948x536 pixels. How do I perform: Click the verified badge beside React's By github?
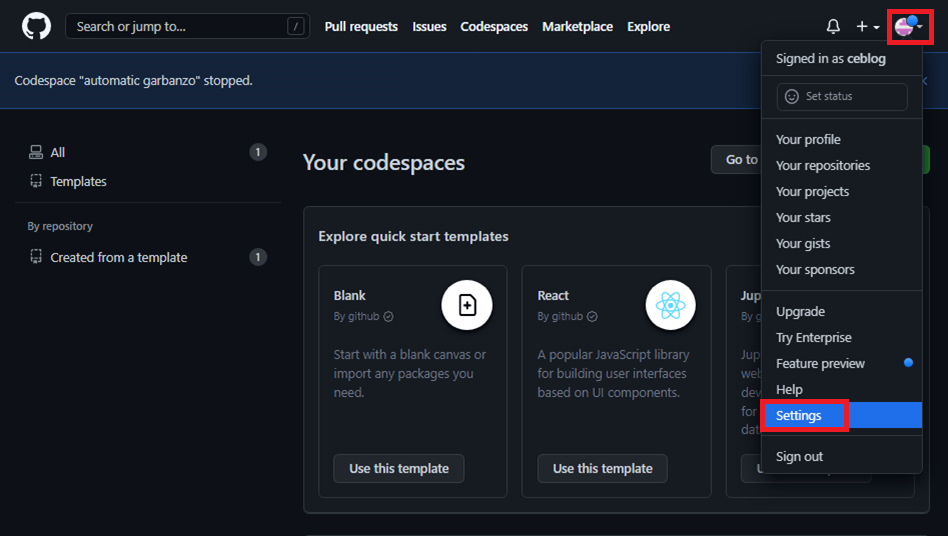[592, 317]
